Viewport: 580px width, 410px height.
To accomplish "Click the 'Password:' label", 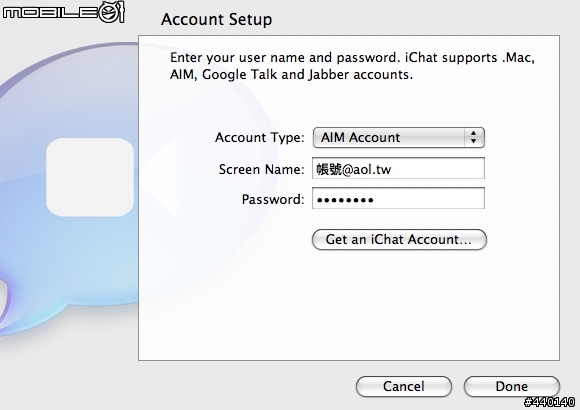I will click(273, 199).
